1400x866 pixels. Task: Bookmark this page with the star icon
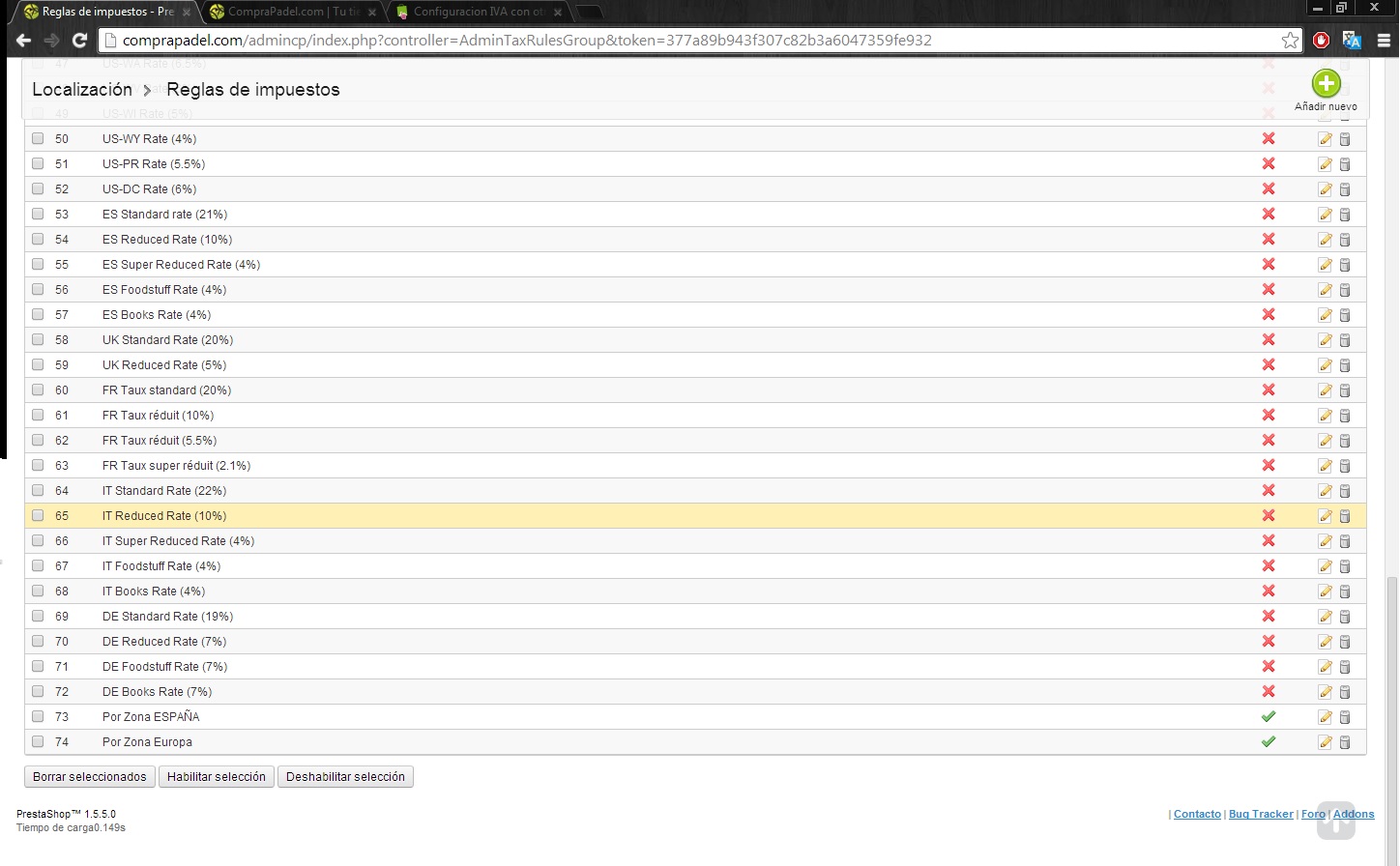tap(1290, 41)
